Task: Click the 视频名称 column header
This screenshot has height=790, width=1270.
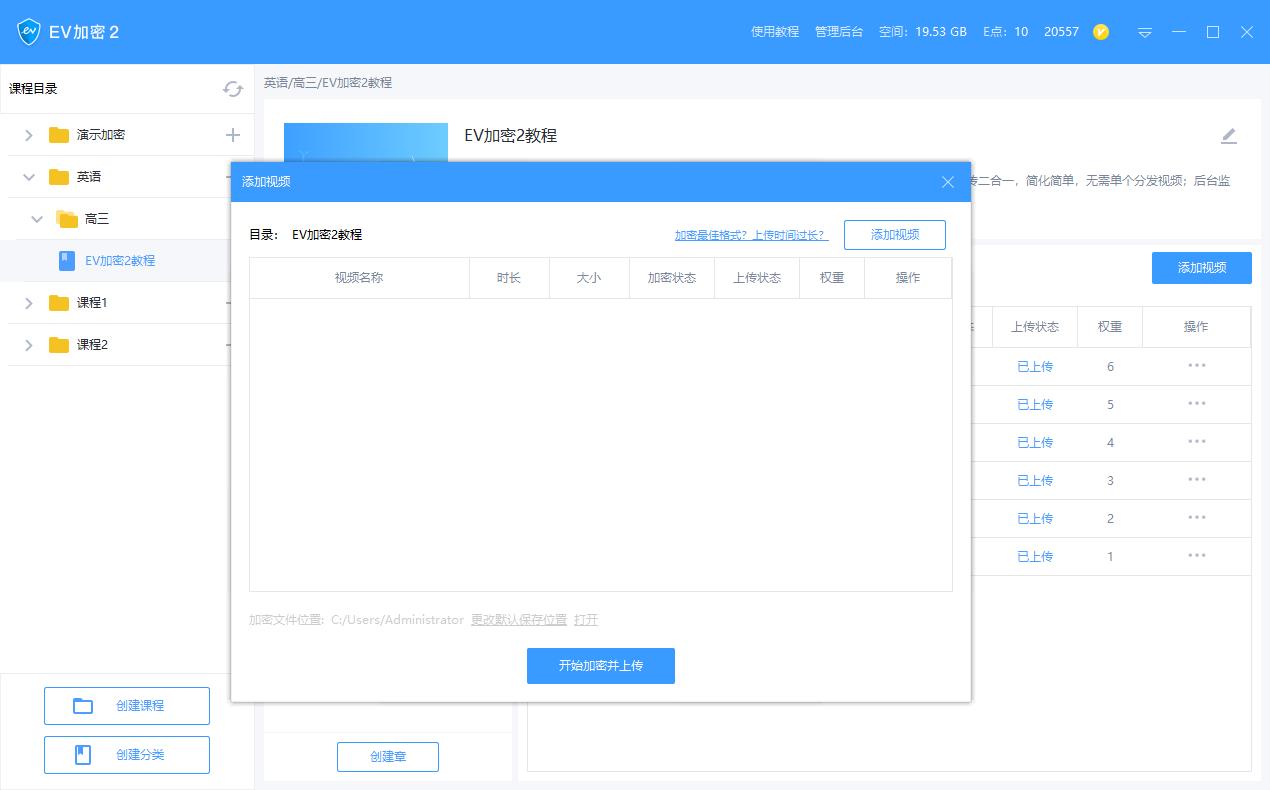Action: [359, 278]
